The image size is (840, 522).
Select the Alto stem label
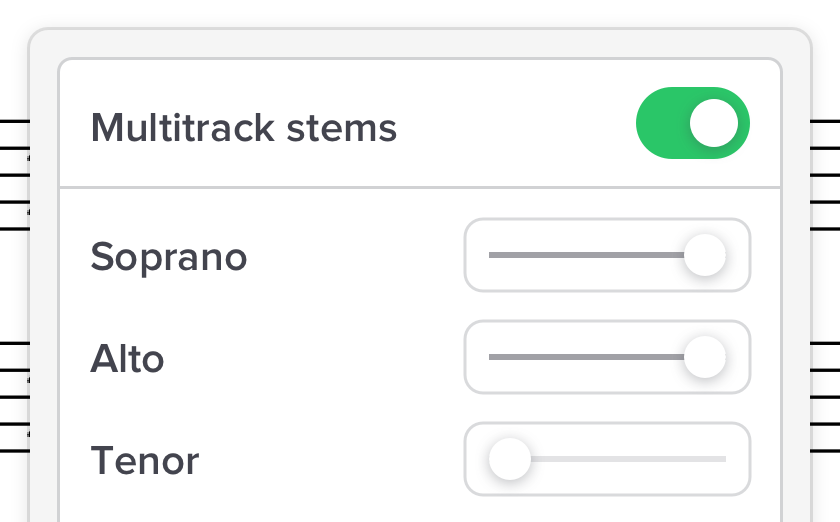pos(127,358)
